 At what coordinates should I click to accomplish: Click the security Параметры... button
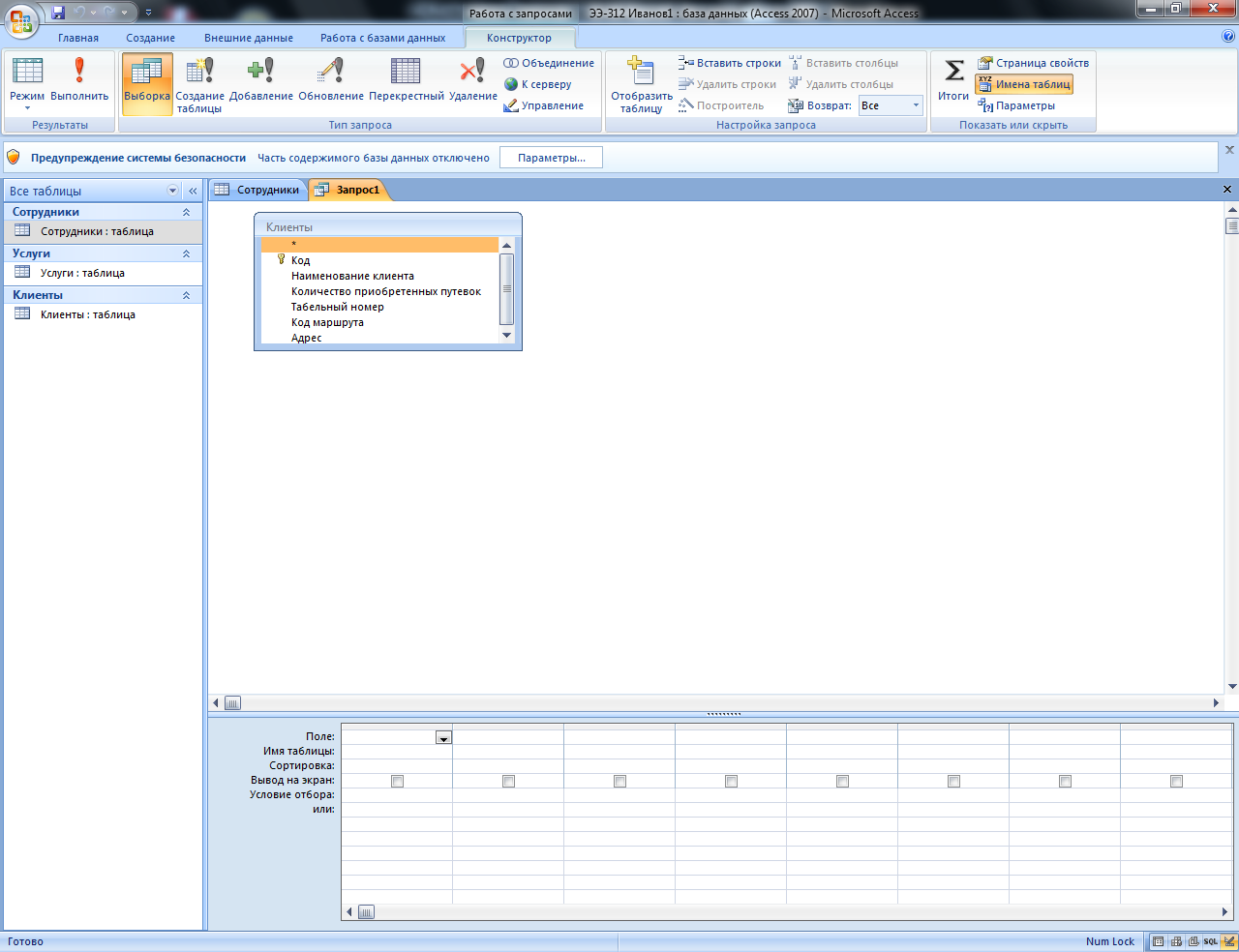(x=551, y=158)
